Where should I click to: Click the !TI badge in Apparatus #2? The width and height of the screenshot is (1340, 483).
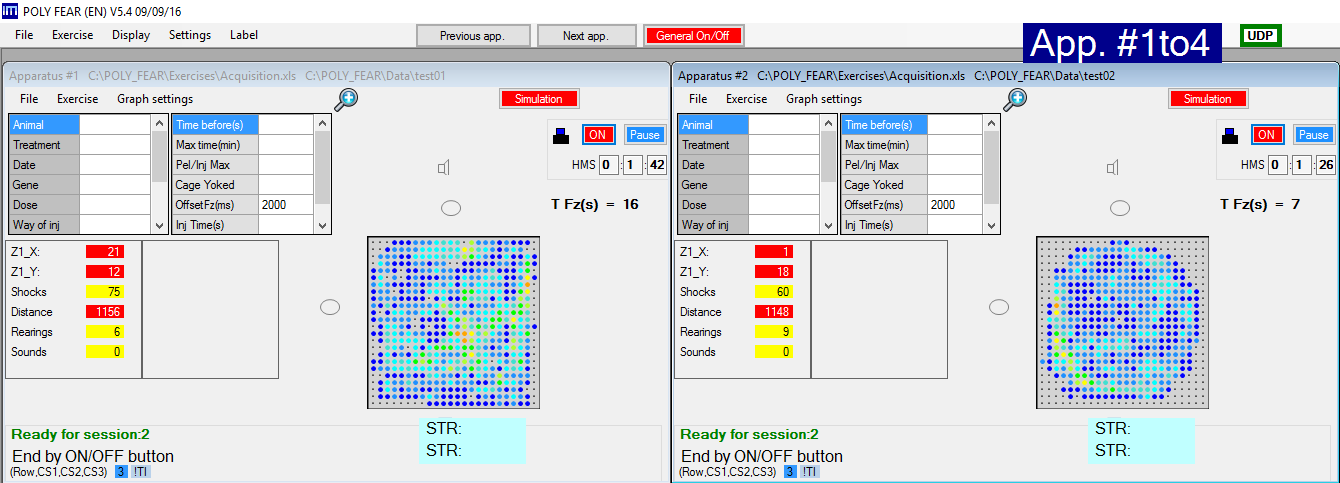[809, 471]
